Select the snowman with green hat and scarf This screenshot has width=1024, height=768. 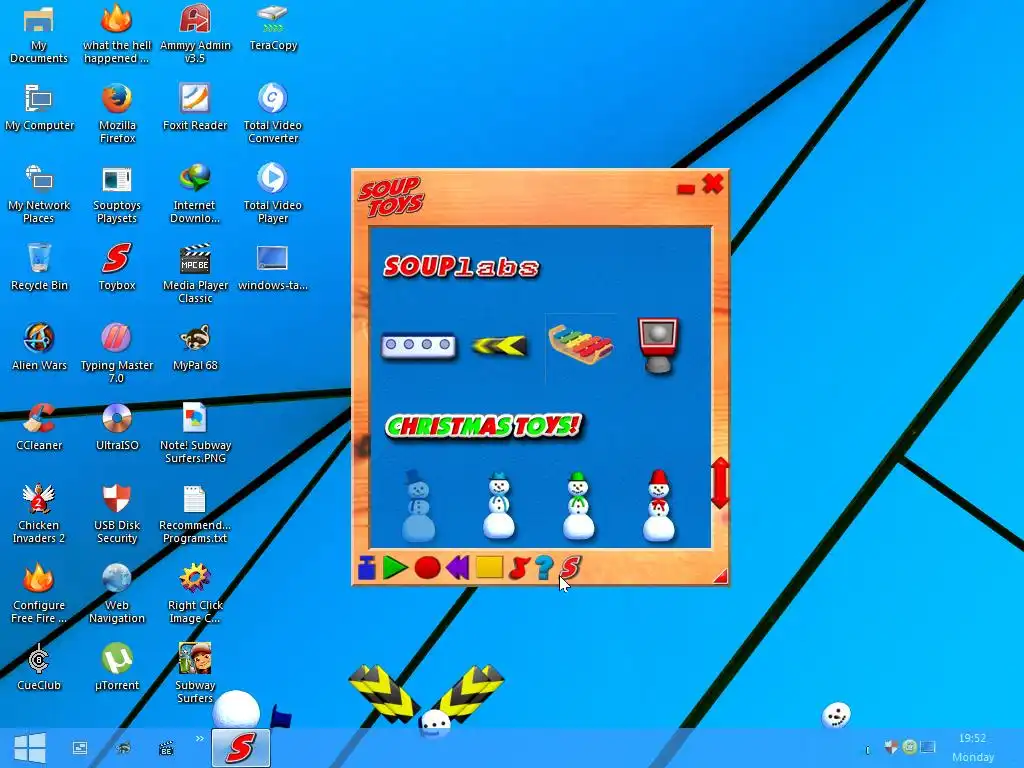[579, 505]
